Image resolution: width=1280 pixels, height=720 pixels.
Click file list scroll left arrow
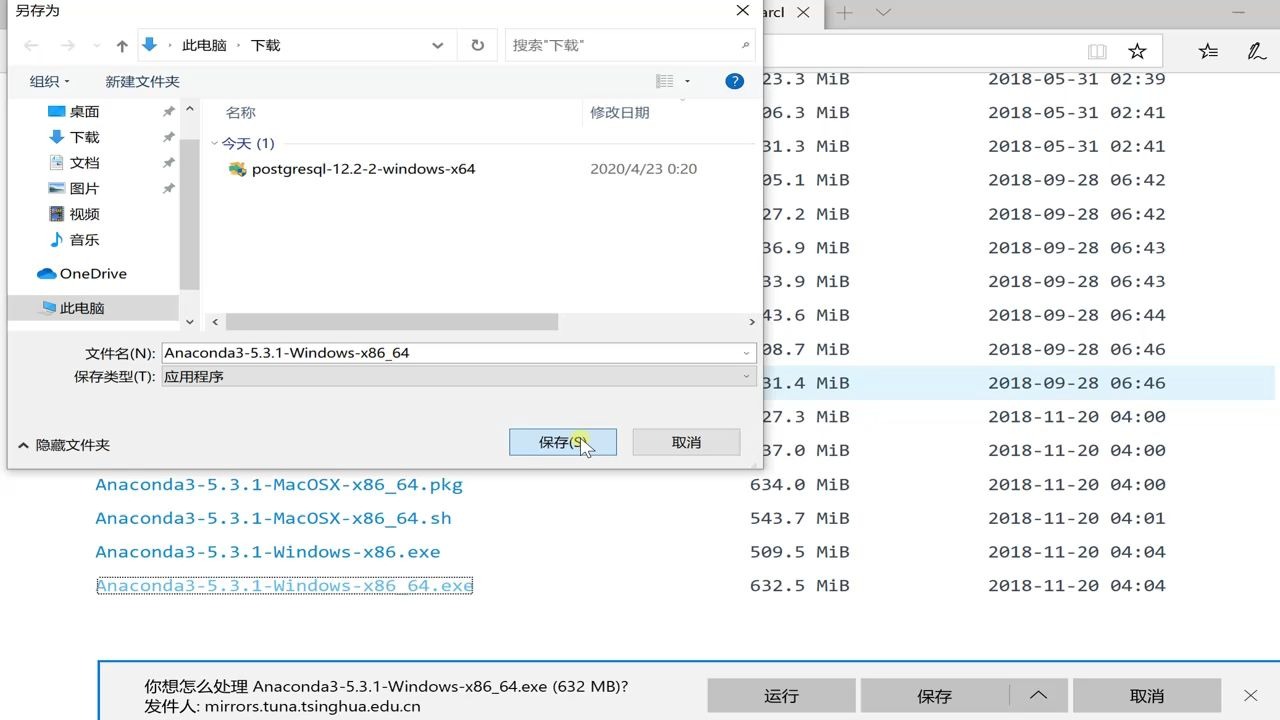coord(215,322)
